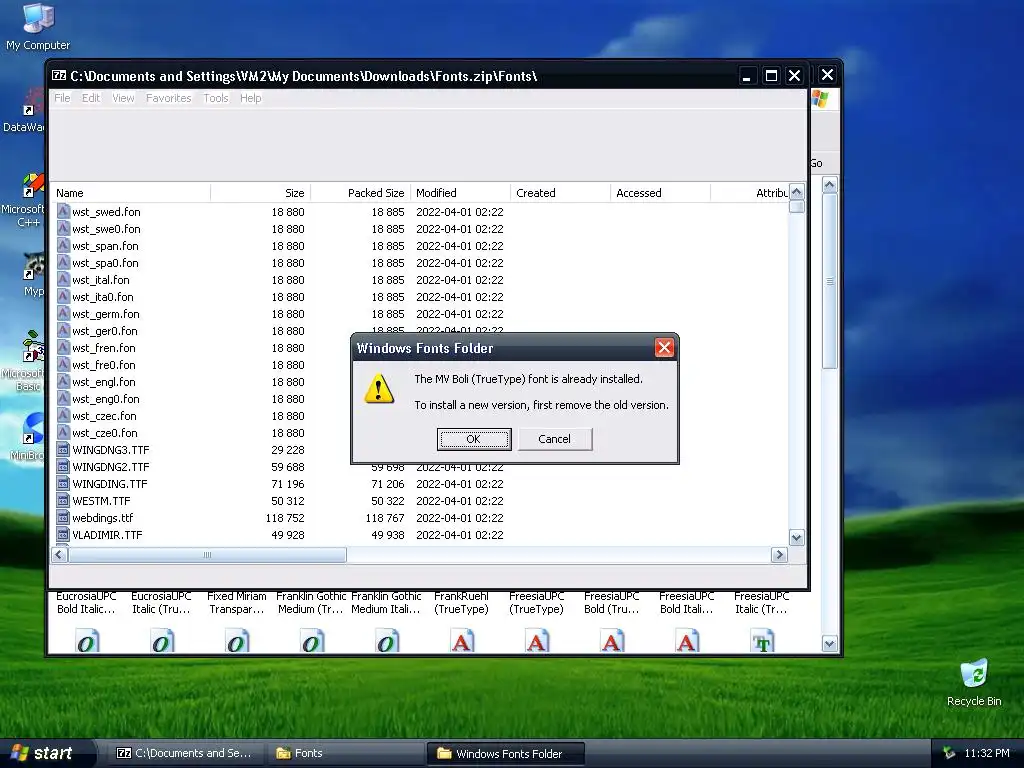Click Cancel in Windows Fonts Folder dialog
This screenshot has height=768, width=1024.
(x=554, y=439)
